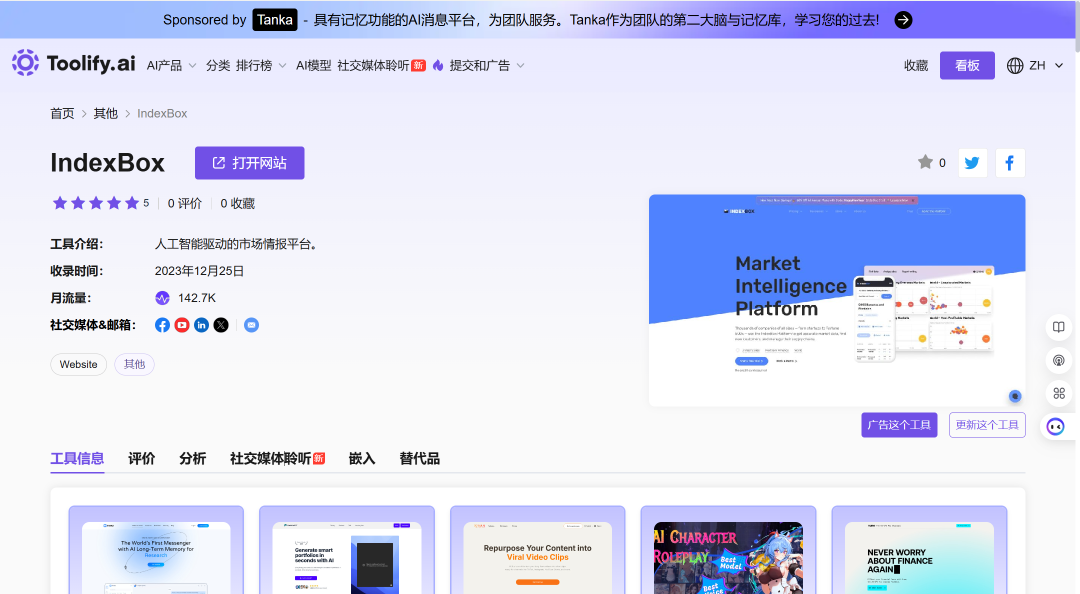Click the 142.7K traffic value
Image resolution: width=1080 pixels, height=594 pixels.
pyautogui.click(x=197, y=298)
